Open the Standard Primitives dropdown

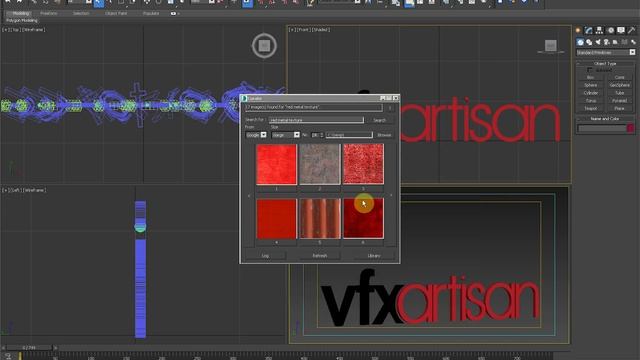(x=606, y=52)
